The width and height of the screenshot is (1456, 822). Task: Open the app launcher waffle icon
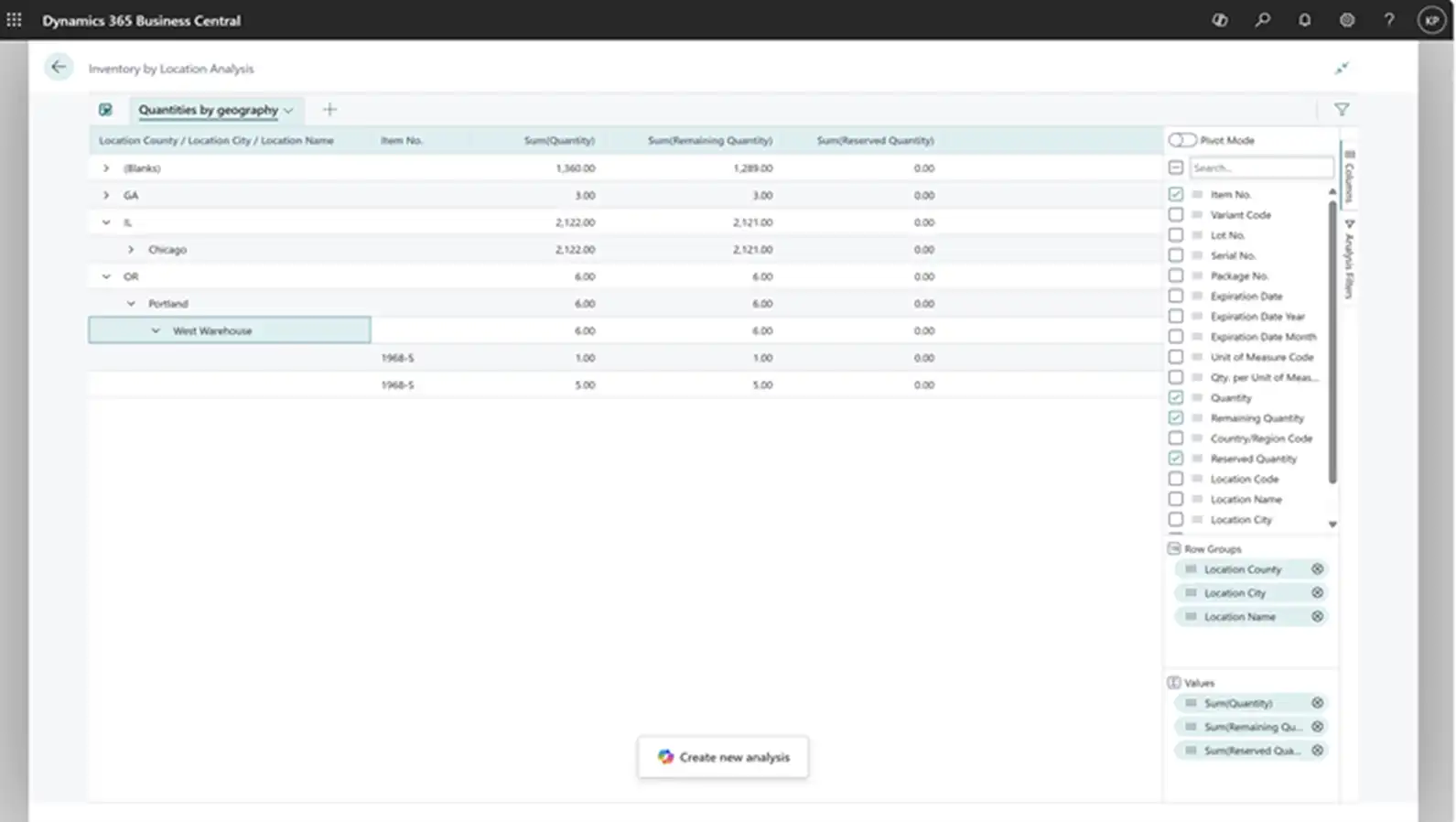(x=14, y=19)
